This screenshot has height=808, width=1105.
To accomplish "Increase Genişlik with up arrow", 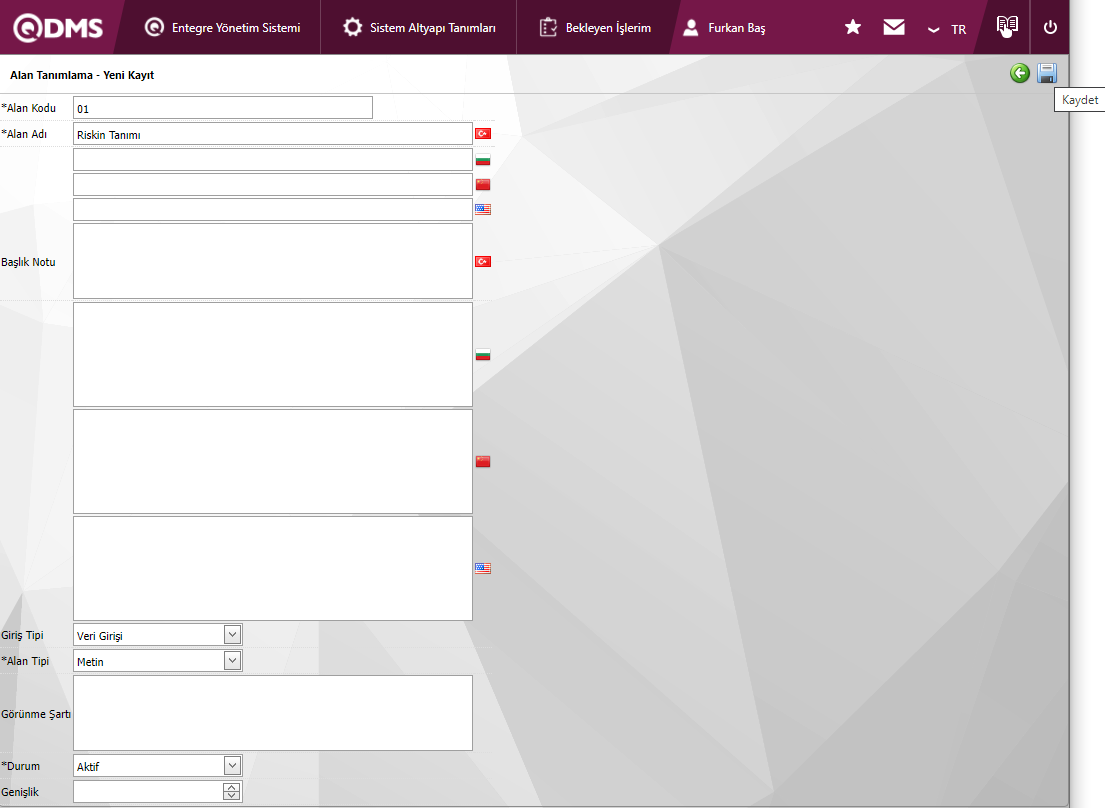I will pyautogui.click(x=231, y=788).
